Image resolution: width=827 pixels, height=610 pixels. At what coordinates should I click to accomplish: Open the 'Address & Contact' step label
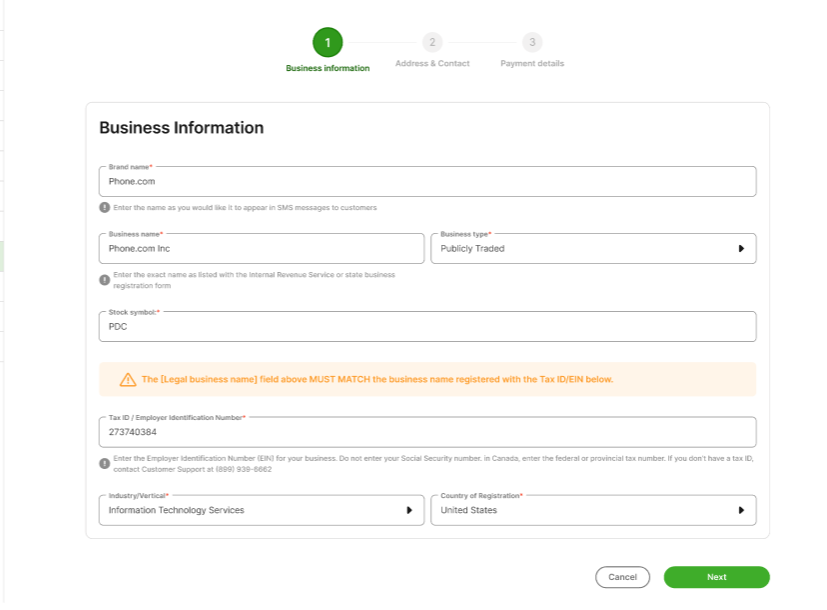[x=432, y=63]
